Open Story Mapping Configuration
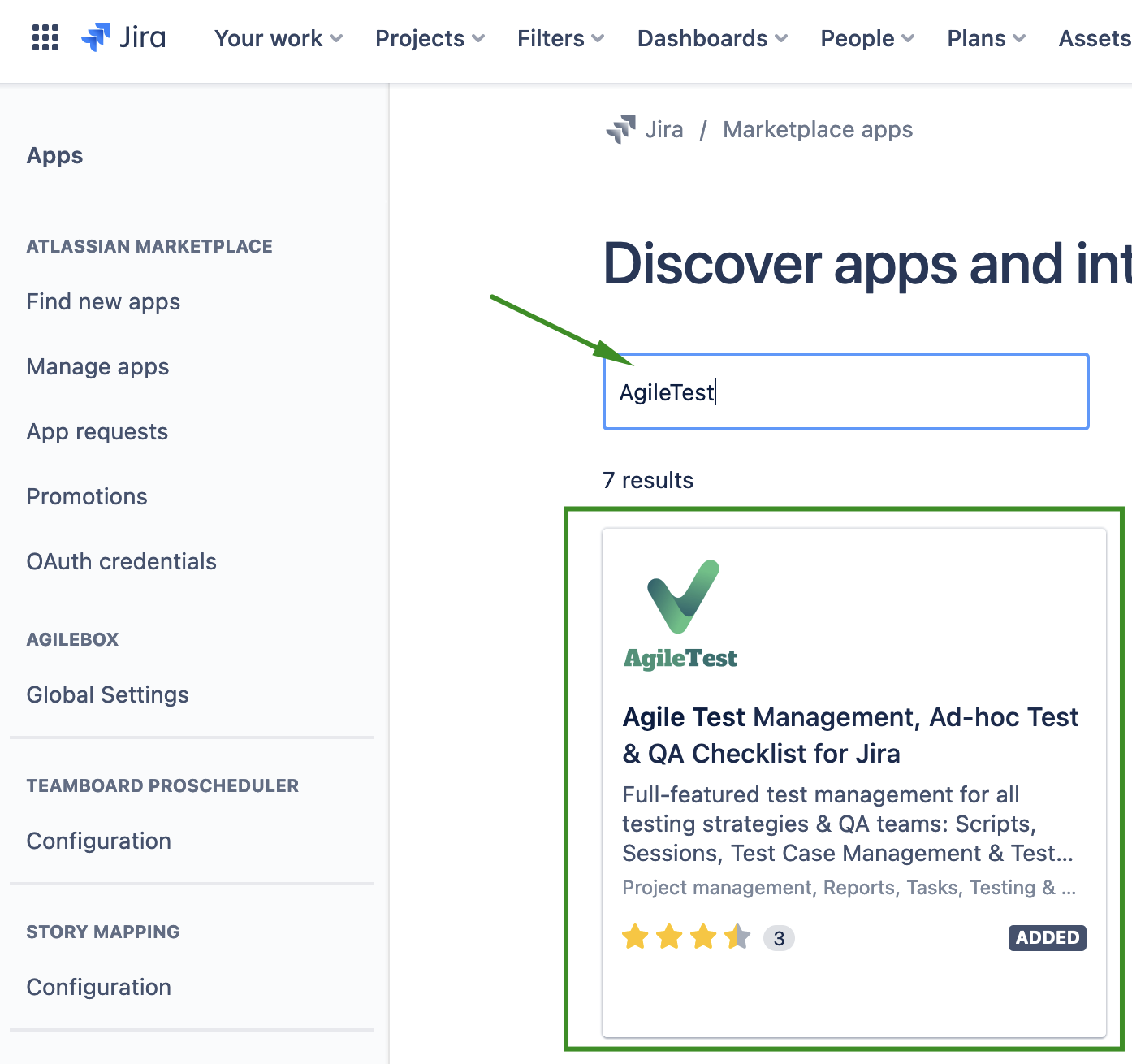 99,987
